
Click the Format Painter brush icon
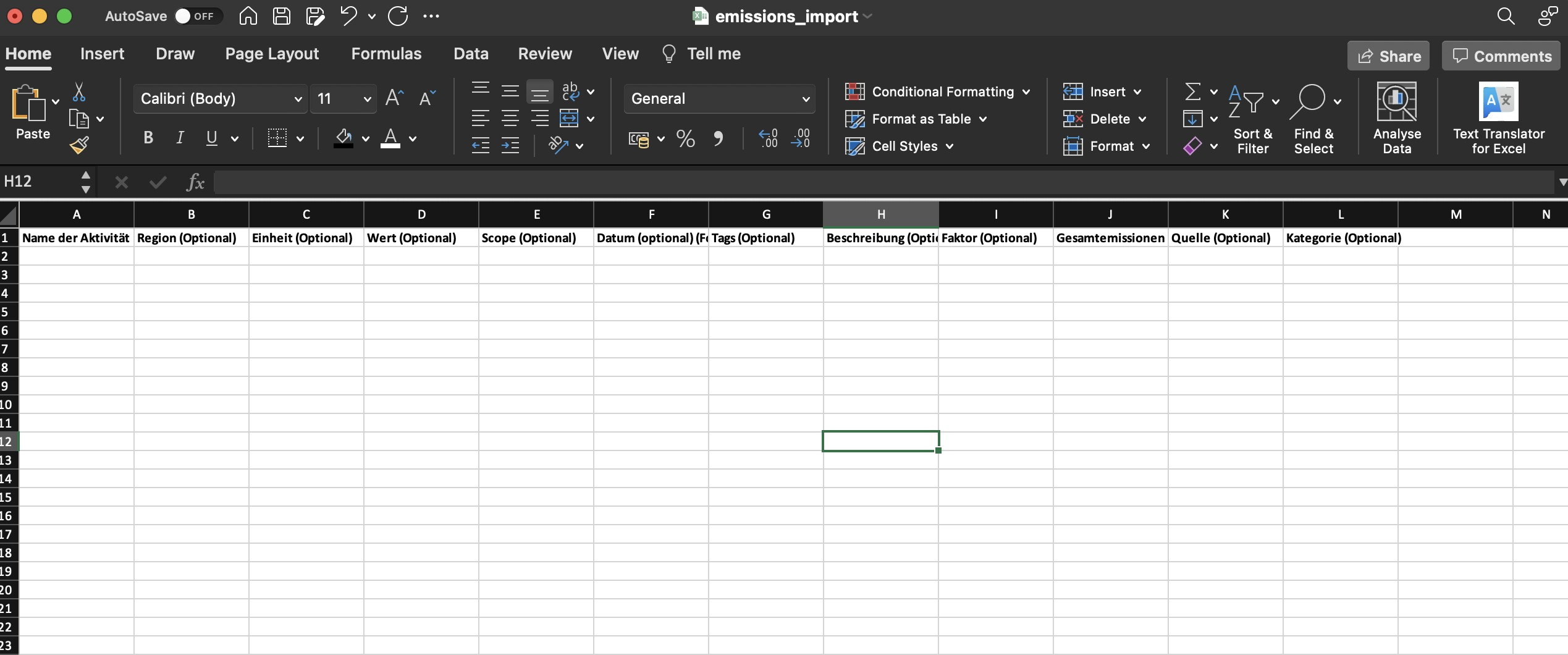[x=79, y=145]
